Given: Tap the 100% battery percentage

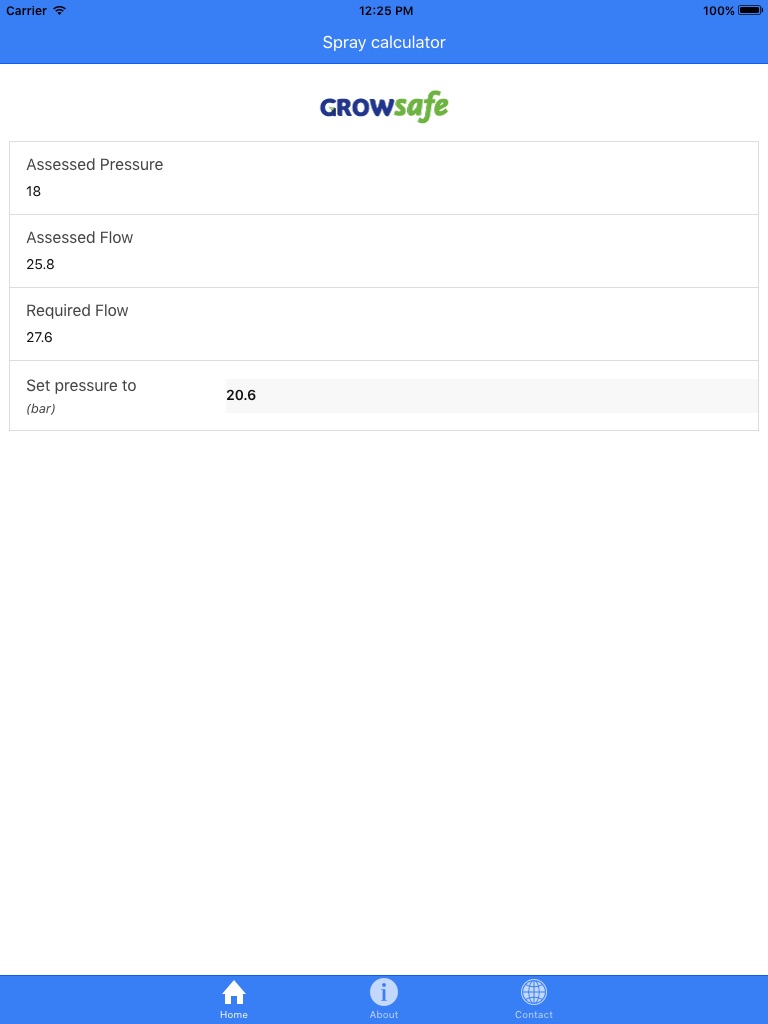Looking at the screenshot, I should pyautogui.click(x=718, y=10).
